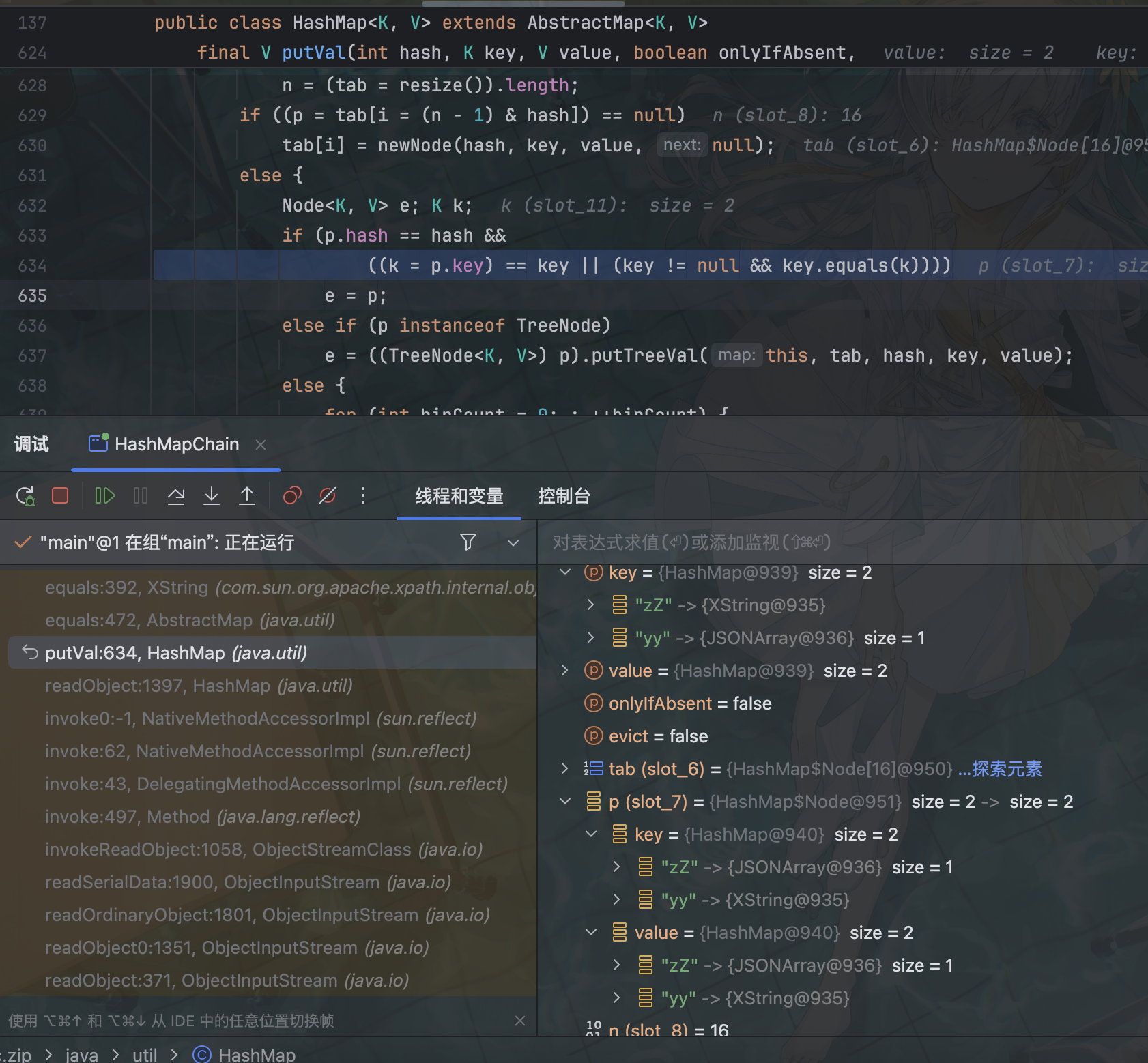The image size is (1148, 1063).
Task: Expand the value HashMap@939 parameter
Action: point(565,671)
